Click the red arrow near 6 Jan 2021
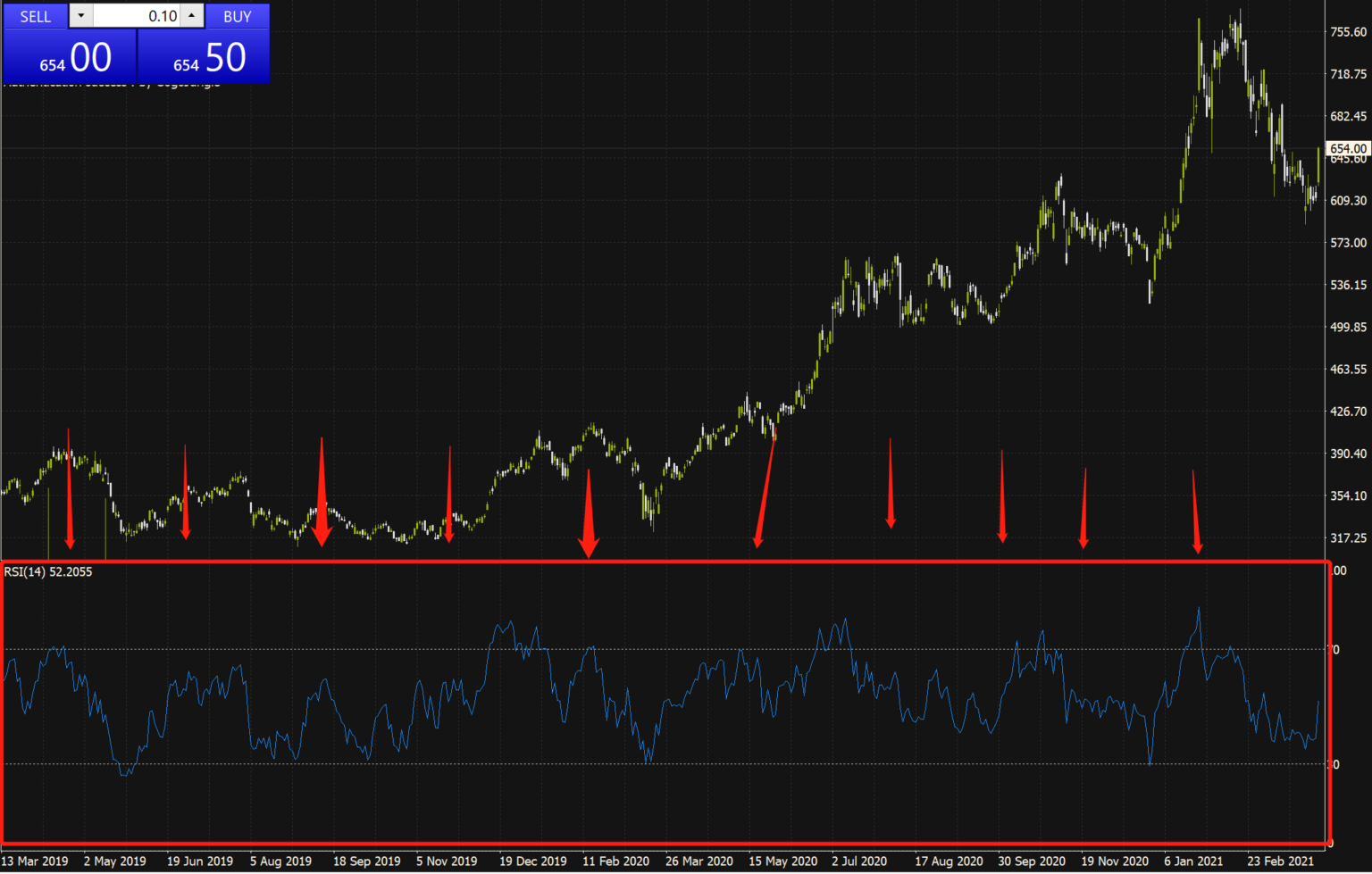Screen dimensions: 1372x874 (1196, 512)
